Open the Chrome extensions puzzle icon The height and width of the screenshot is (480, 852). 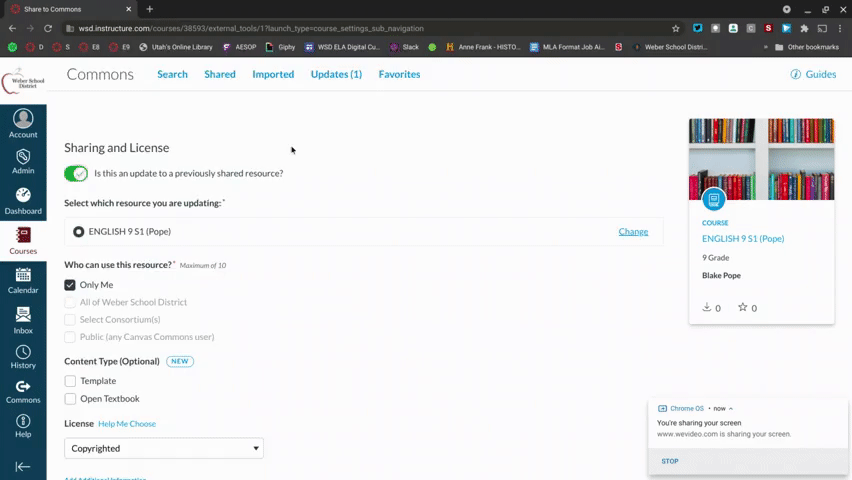pyautogui.click(x=804, y=28)
